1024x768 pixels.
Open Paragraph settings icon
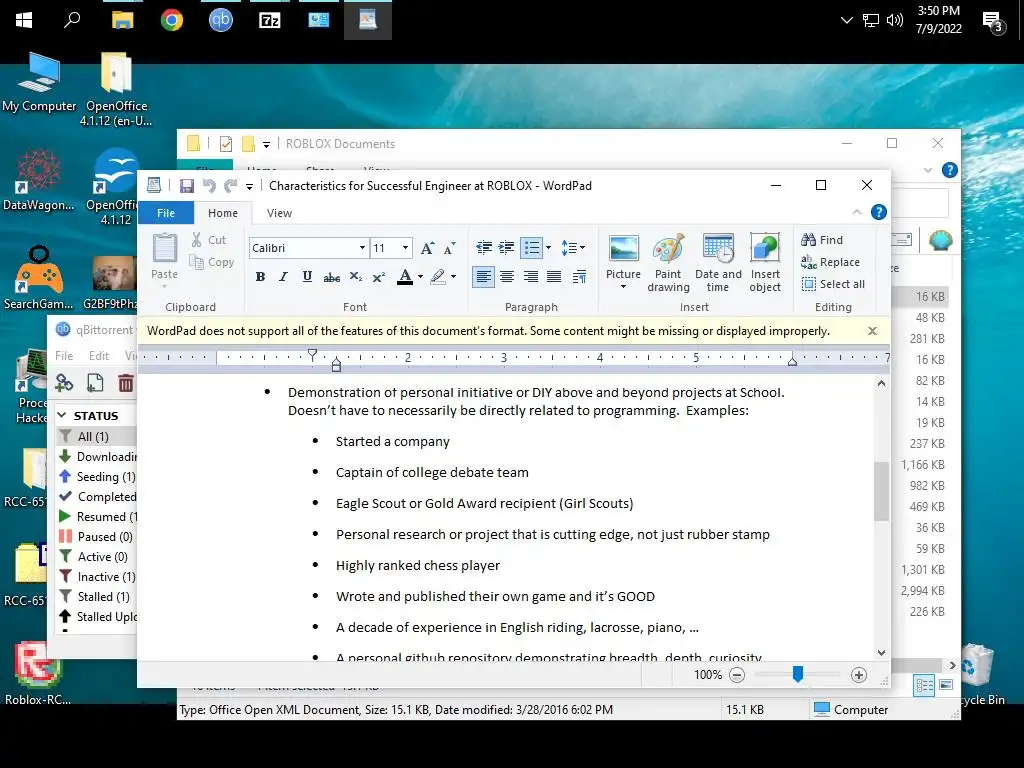point(579,277)
